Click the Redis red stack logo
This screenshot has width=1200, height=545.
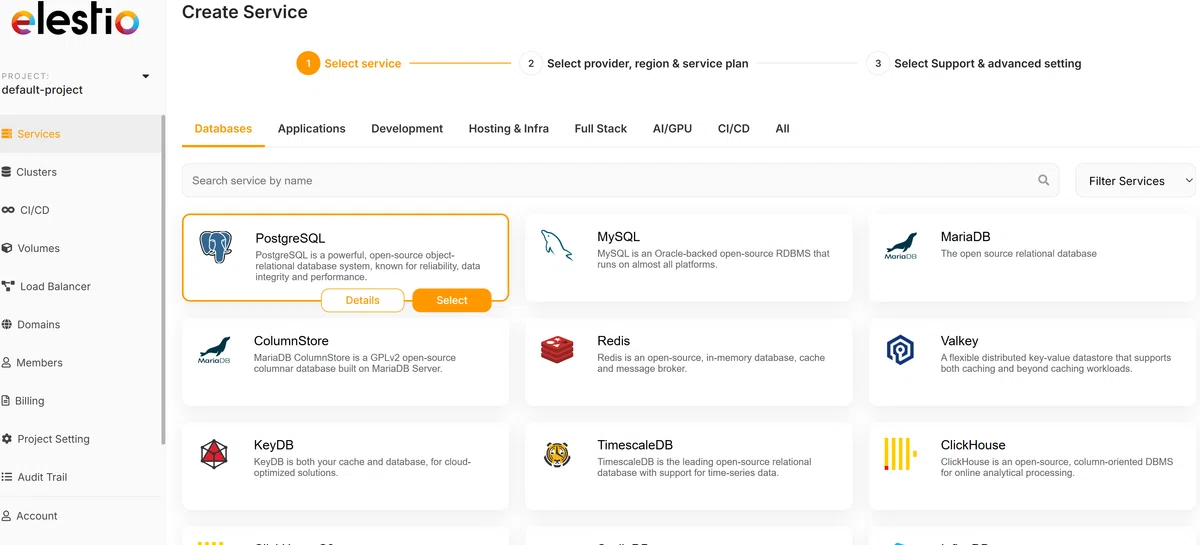click(557, 350)
